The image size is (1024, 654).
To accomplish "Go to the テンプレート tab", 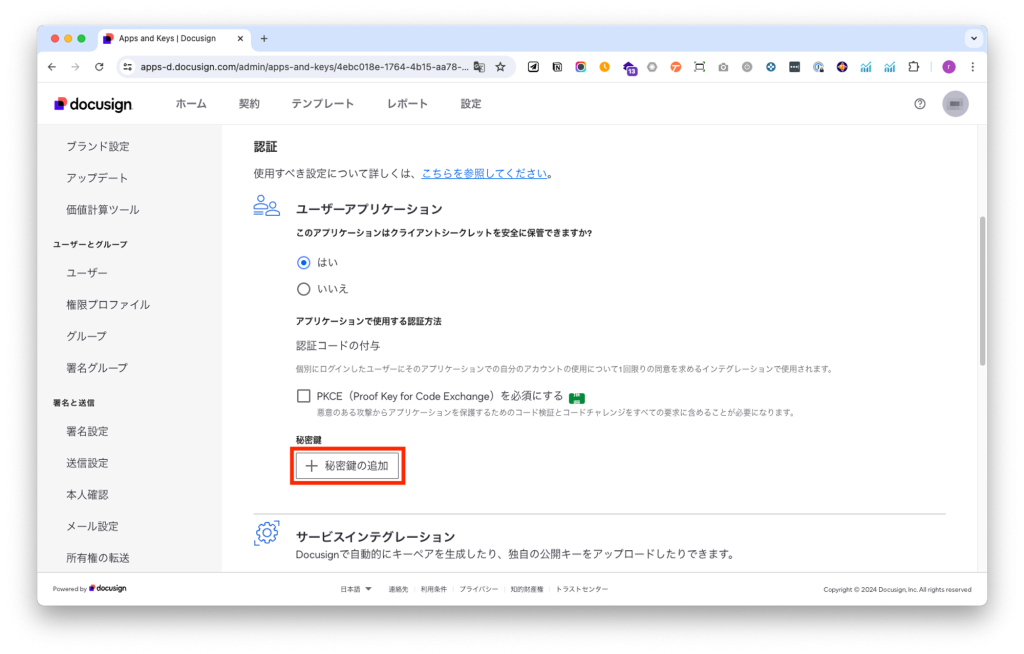I will coord(322,104).
